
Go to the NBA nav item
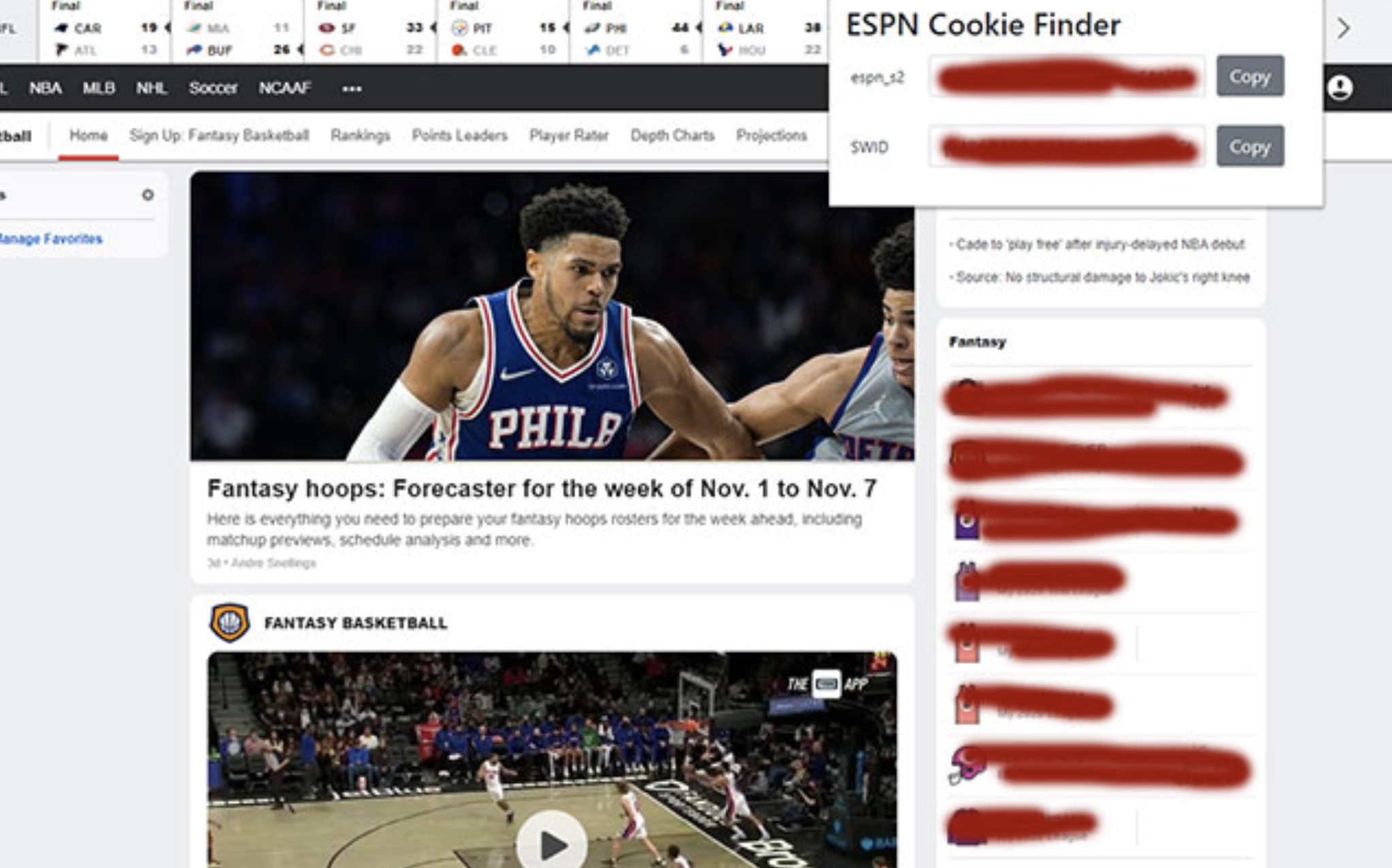(46, 88)
